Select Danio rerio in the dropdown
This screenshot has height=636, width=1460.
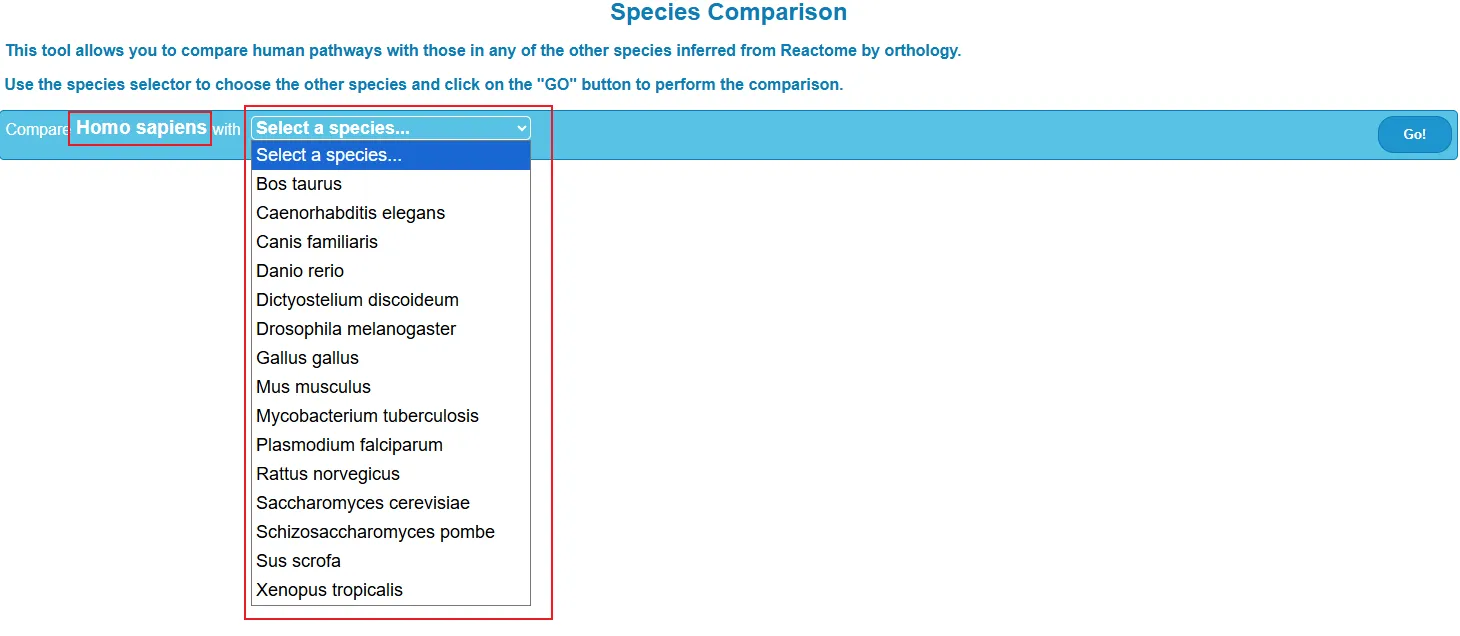(300, 271)
